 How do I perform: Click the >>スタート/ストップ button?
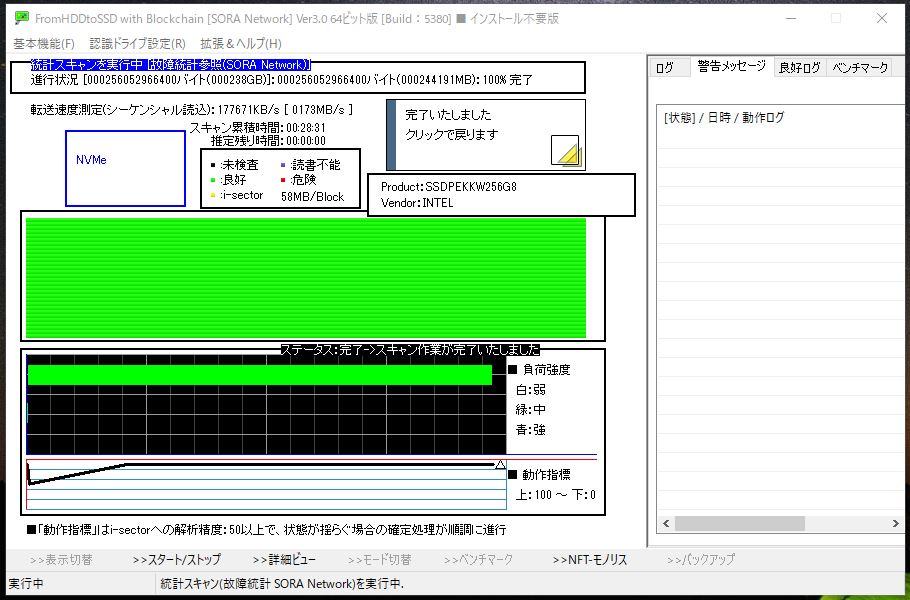click(176, 560)
